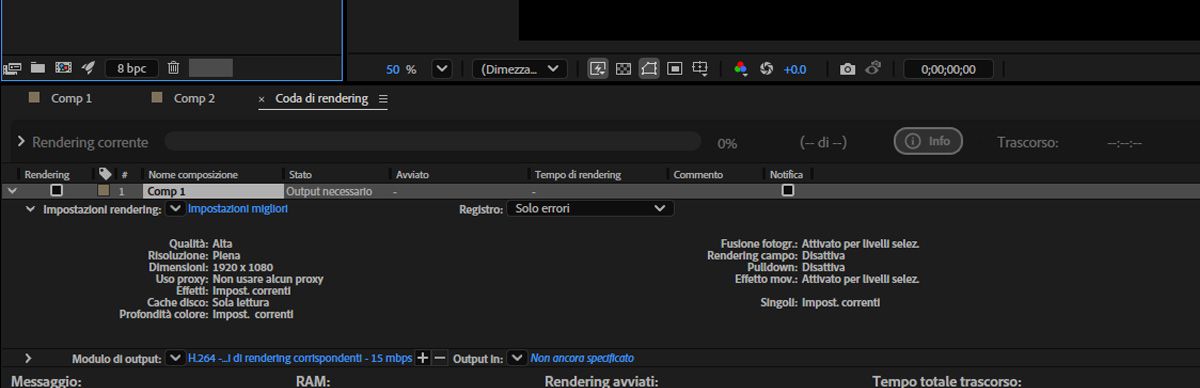
Task: Click the render progress bar
Action: point(433,142)
